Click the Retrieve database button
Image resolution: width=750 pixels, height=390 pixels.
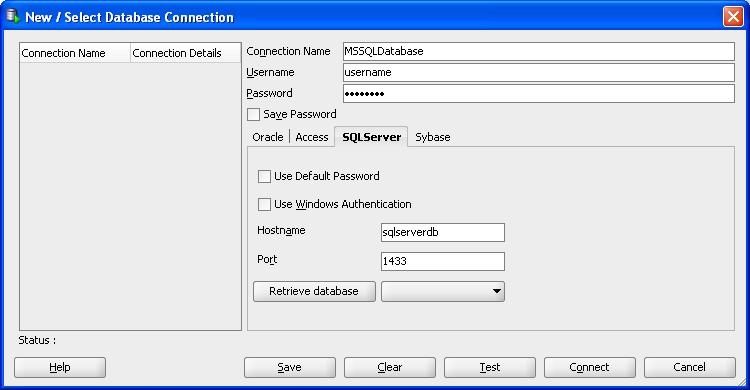(314, 291)
